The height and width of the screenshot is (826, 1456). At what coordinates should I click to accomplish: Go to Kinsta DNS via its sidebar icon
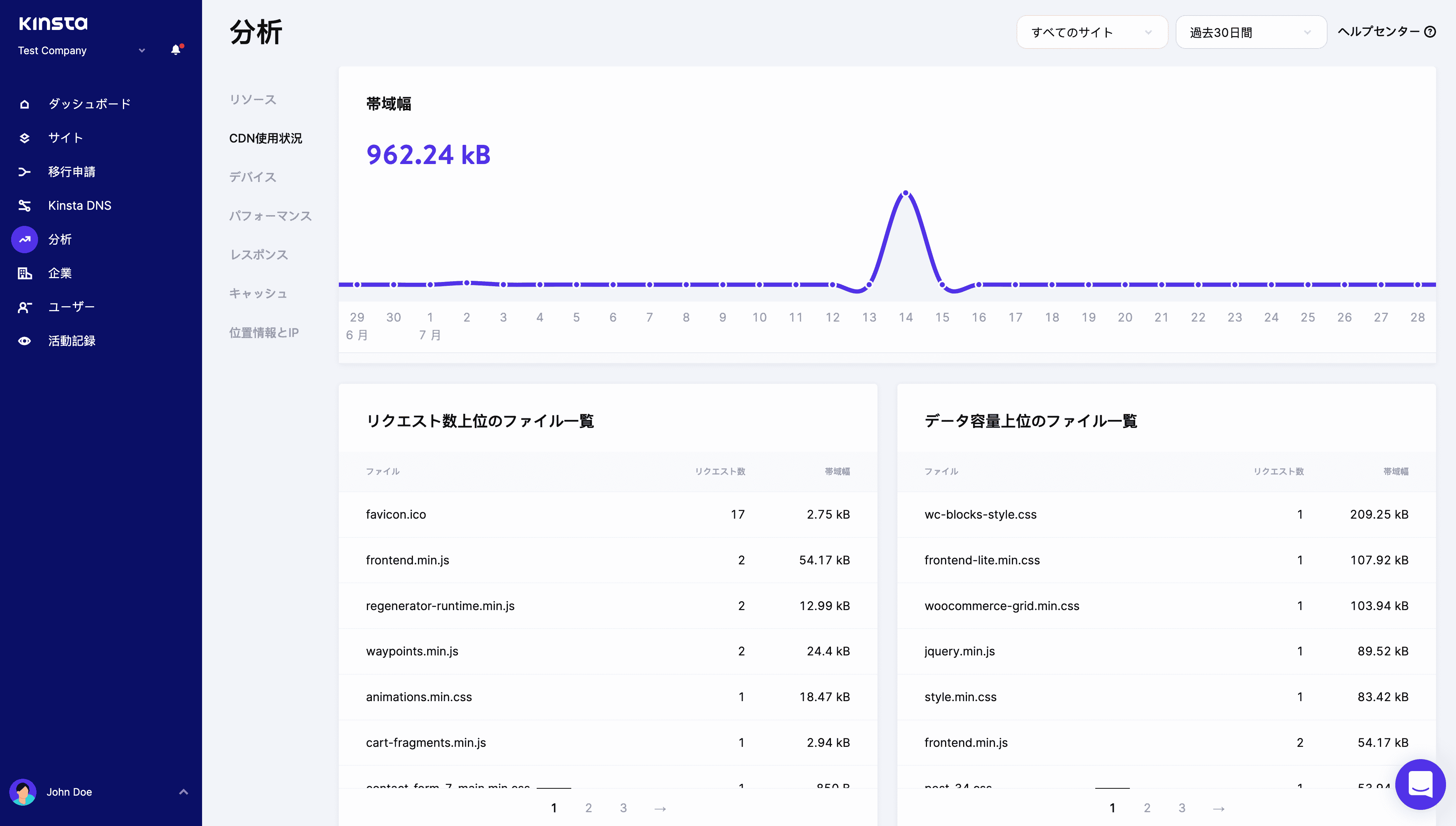point(25,206)
